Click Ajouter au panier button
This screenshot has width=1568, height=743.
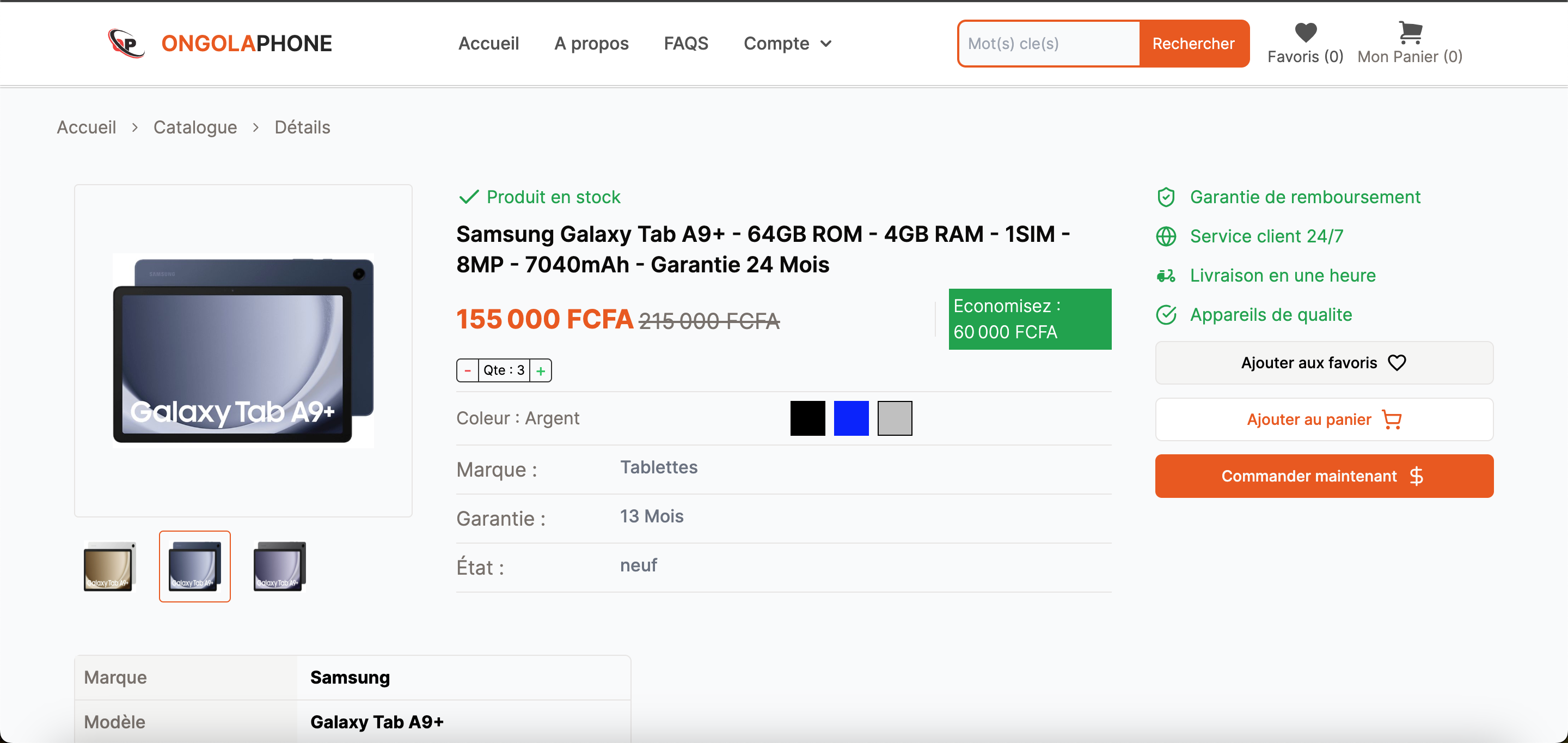pyautogui.click(x=1324, y=419)
